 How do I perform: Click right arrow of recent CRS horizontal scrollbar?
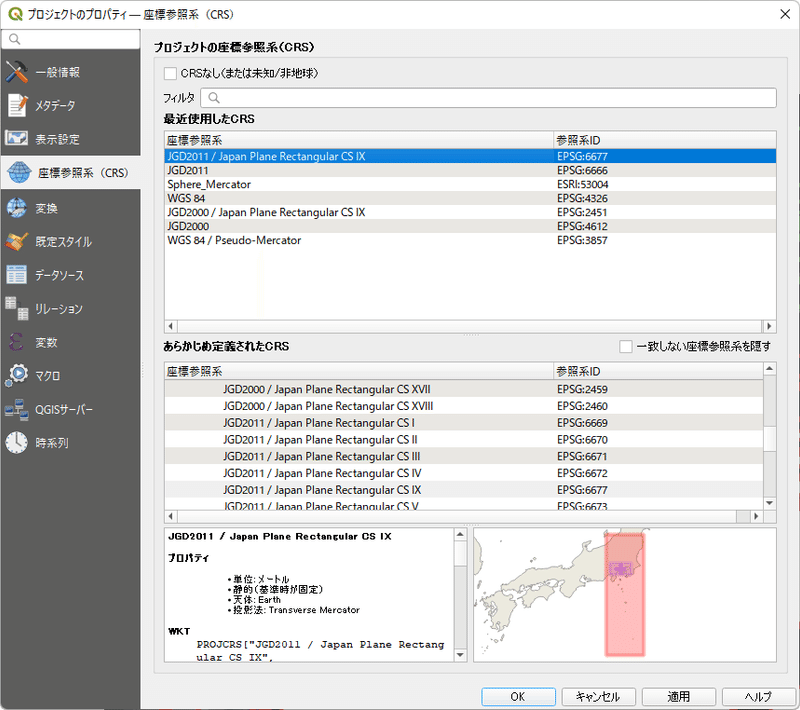769,326
